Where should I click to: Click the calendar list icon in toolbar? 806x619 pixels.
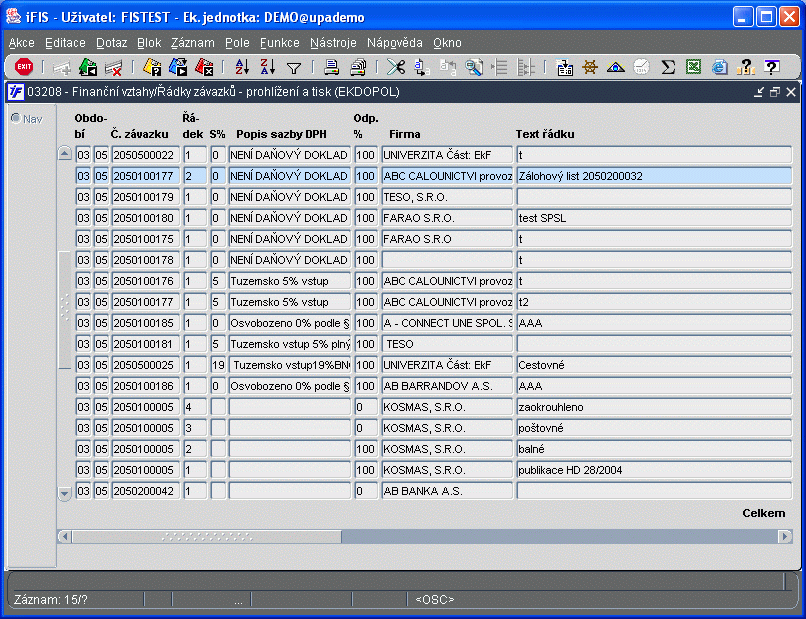(564, 67)
